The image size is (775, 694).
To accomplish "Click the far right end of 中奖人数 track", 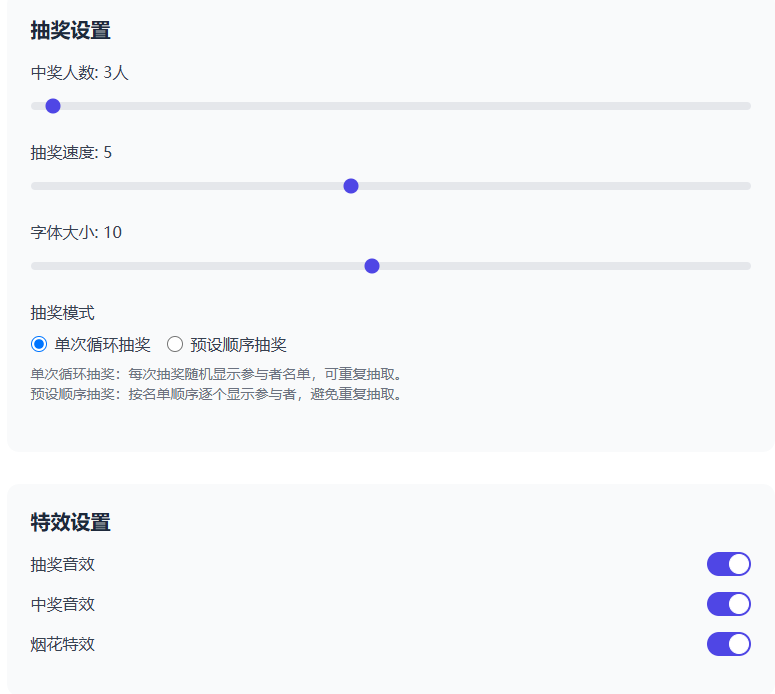I will click(x=746, y=106).
